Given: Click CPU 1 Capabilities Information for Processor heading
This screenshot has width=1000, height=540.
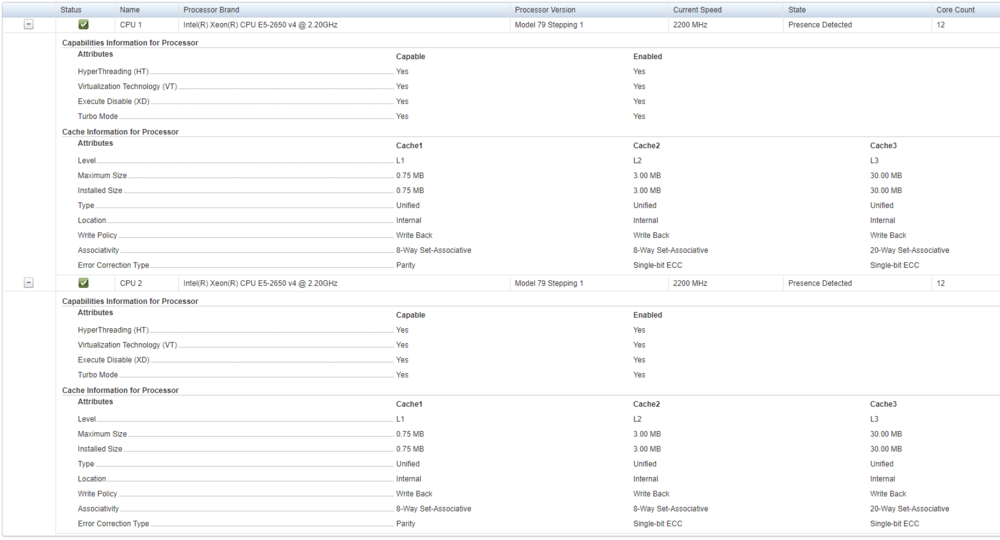Looking at the screenshot, I should click(130, 43).
